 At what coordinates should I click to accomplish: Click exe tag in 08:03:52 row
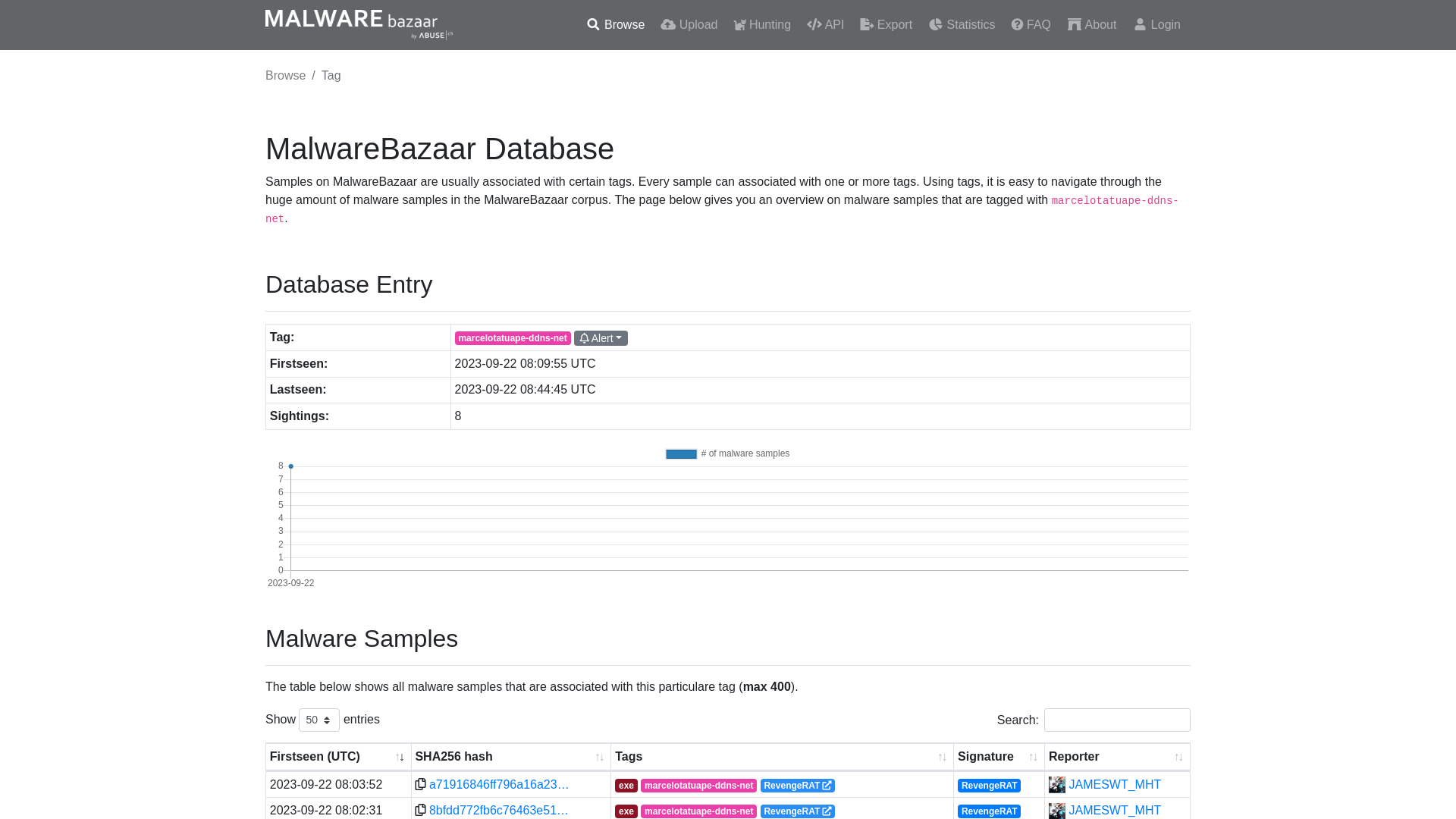pyautogui.click(x=626, y=786)
